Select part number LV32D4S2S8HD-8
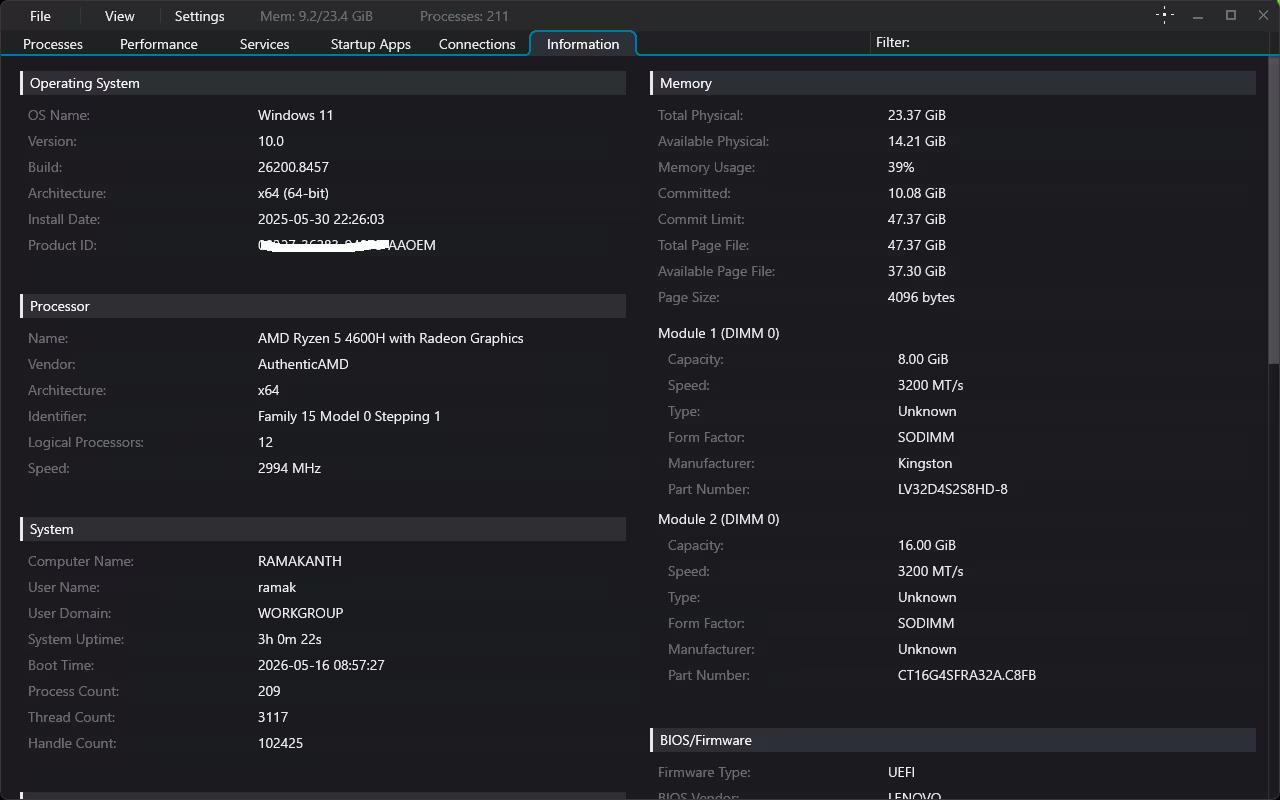Image resolution: width=1280 pixels, height=800 pixels. (953, 489)
